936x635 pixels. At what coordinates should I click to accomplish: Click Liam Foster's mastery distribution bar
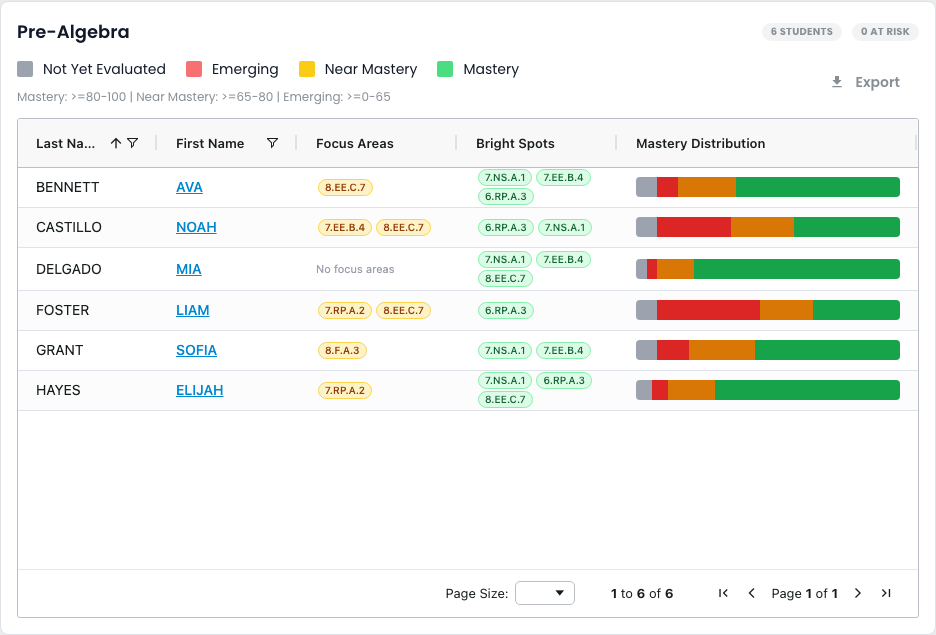768,310
